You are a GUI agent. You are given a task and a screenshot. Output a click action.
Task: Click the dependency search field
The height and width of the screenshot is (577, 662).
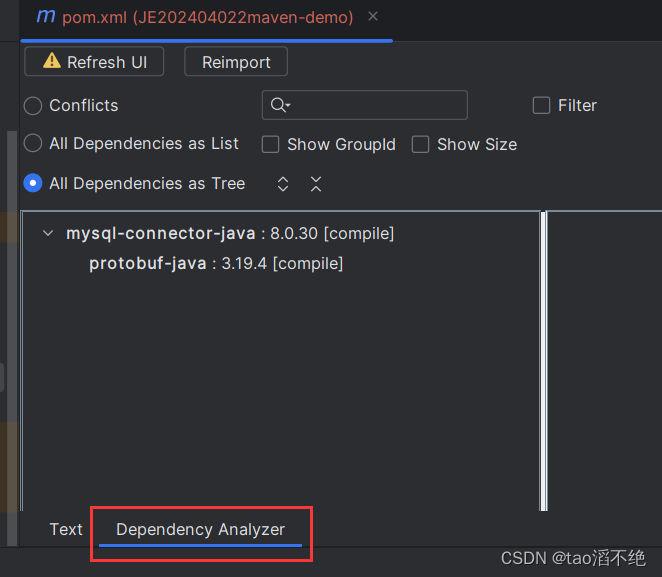(365, 105)
